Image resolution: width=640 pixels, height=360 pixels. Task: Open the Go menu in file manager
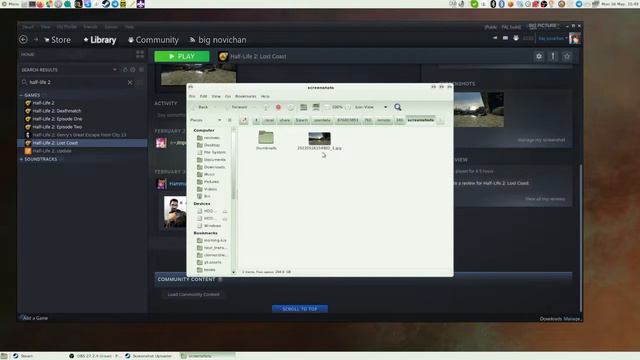click(x=228, y=96)
